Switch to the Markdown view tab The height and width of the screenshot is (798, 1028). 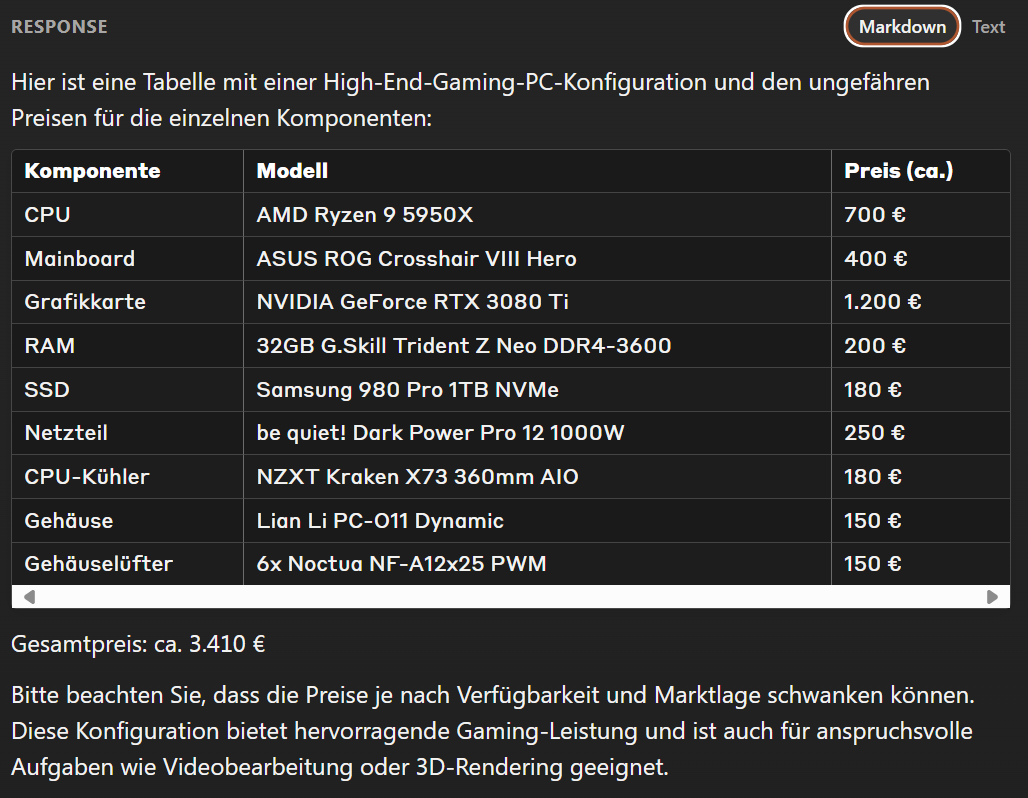pyautogui.click(x=901, y=27)
